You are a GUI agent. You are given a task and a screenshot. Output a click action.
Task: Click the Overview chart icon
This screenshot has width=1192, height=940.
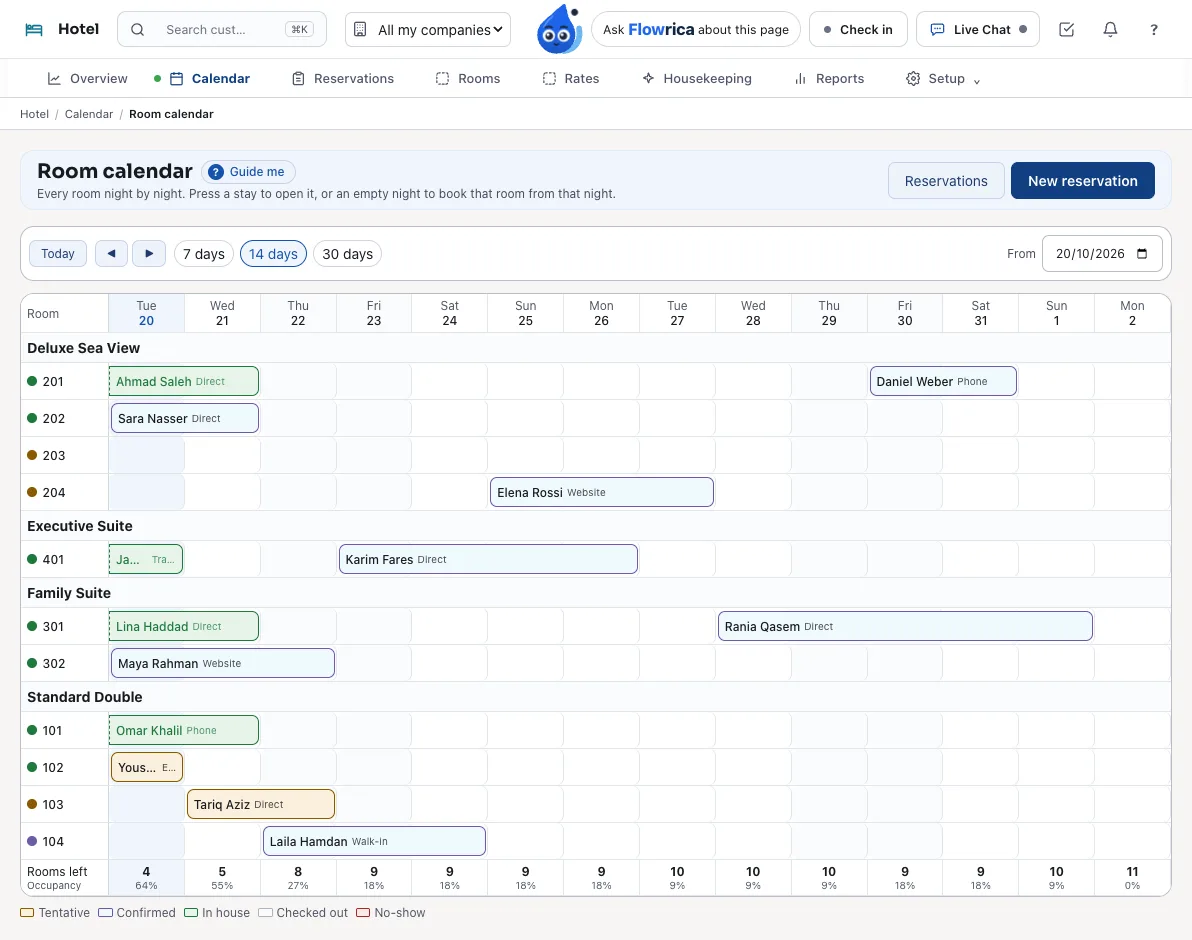pyautogui.click(x=54, y=78)
